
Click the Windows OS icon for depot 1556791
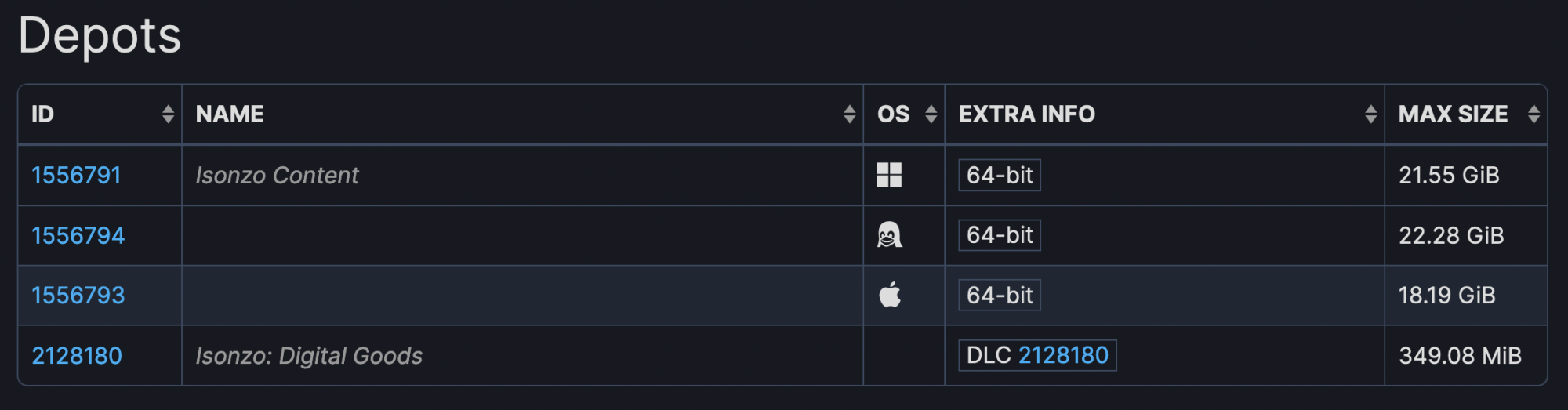[889, 175]
